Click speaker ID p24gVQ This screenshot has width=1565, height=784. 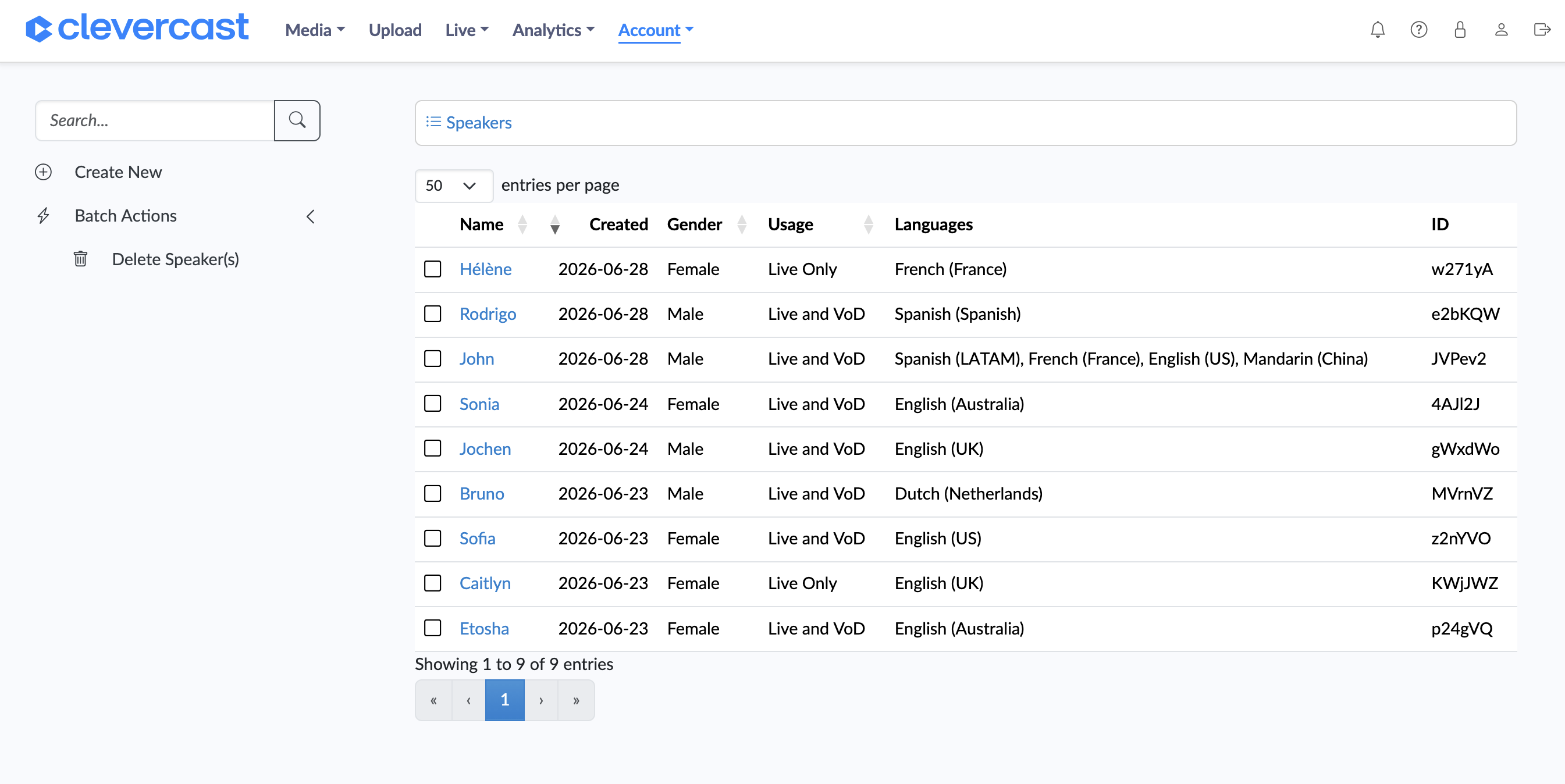coord(1461,629)
